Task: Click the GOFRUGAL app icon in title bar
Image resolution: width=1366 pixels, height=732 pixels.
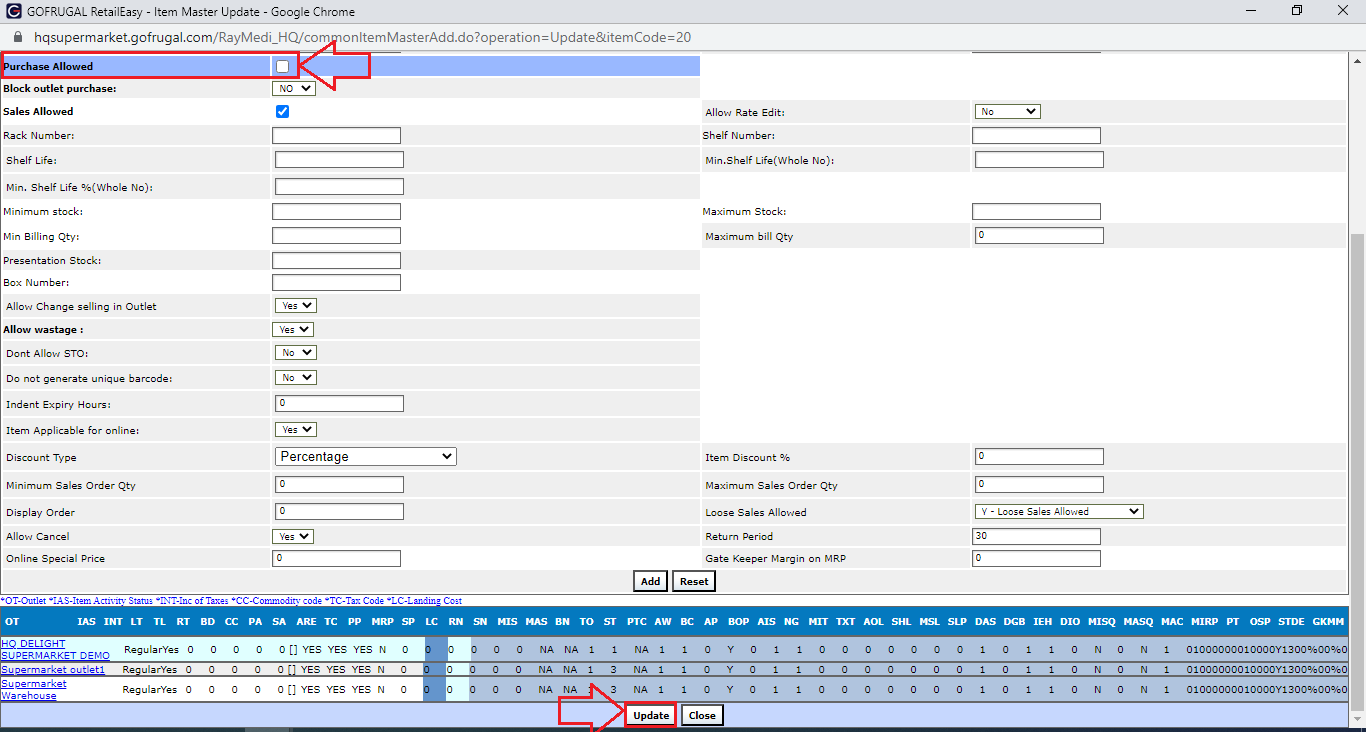Action: click(16, 11)
